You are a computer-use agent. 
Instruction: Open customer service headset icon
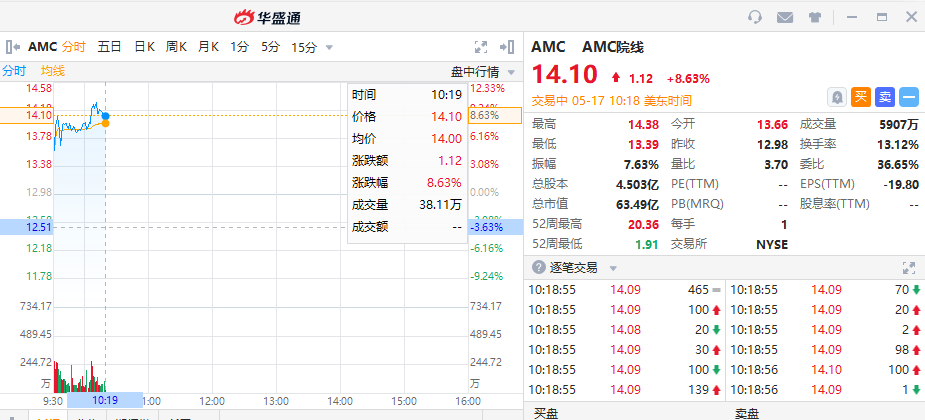tap(756, 17)
